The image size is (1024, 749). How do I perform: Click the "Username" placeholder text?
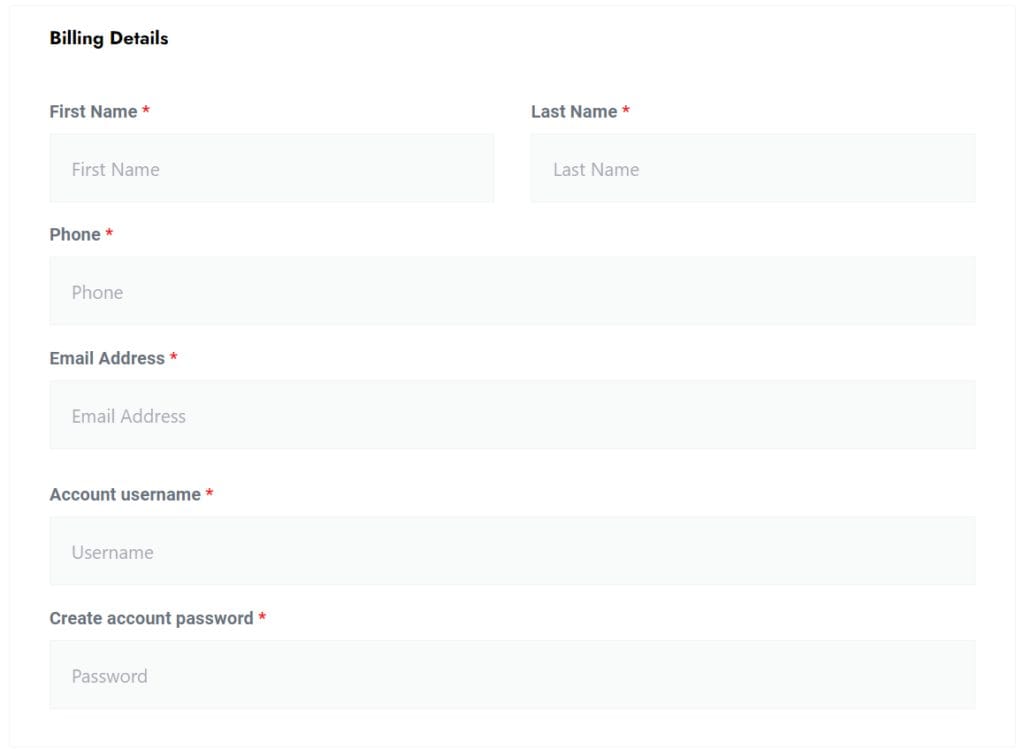point(112,552)
